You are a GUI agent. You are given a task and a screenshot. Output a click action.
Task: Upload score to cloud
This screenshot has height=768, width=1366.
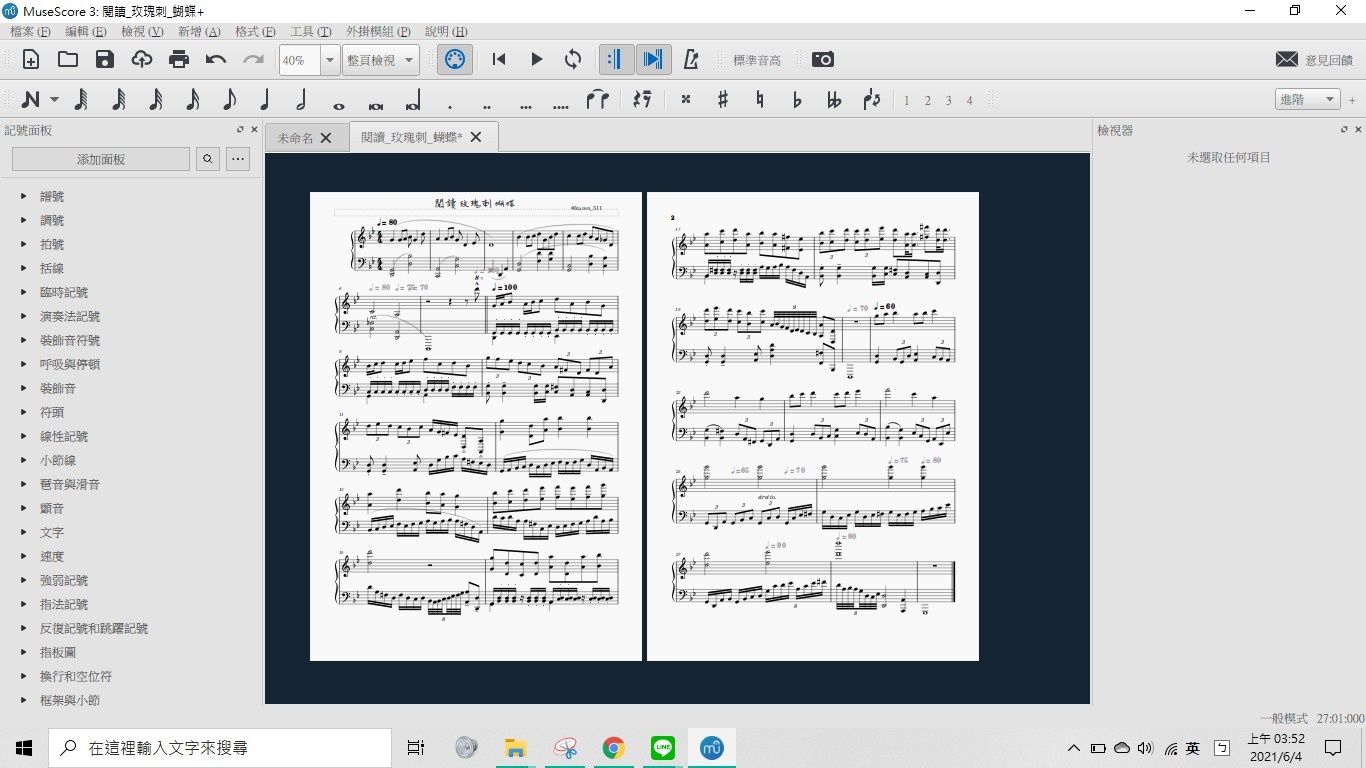[142, 59]
